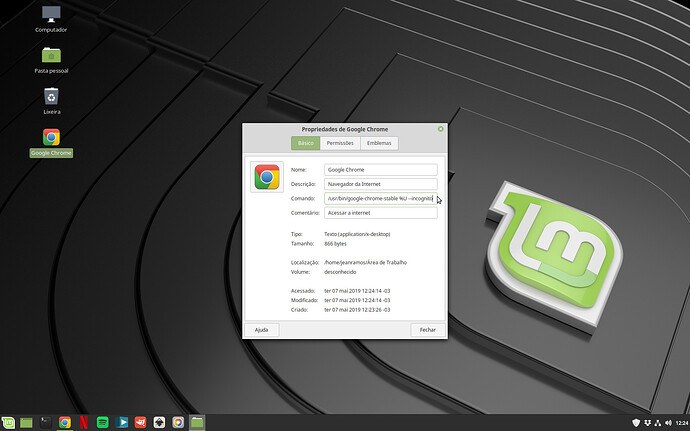Click the Chrome icon button in the properties dialog
The image size is (690, 431).
267,177
